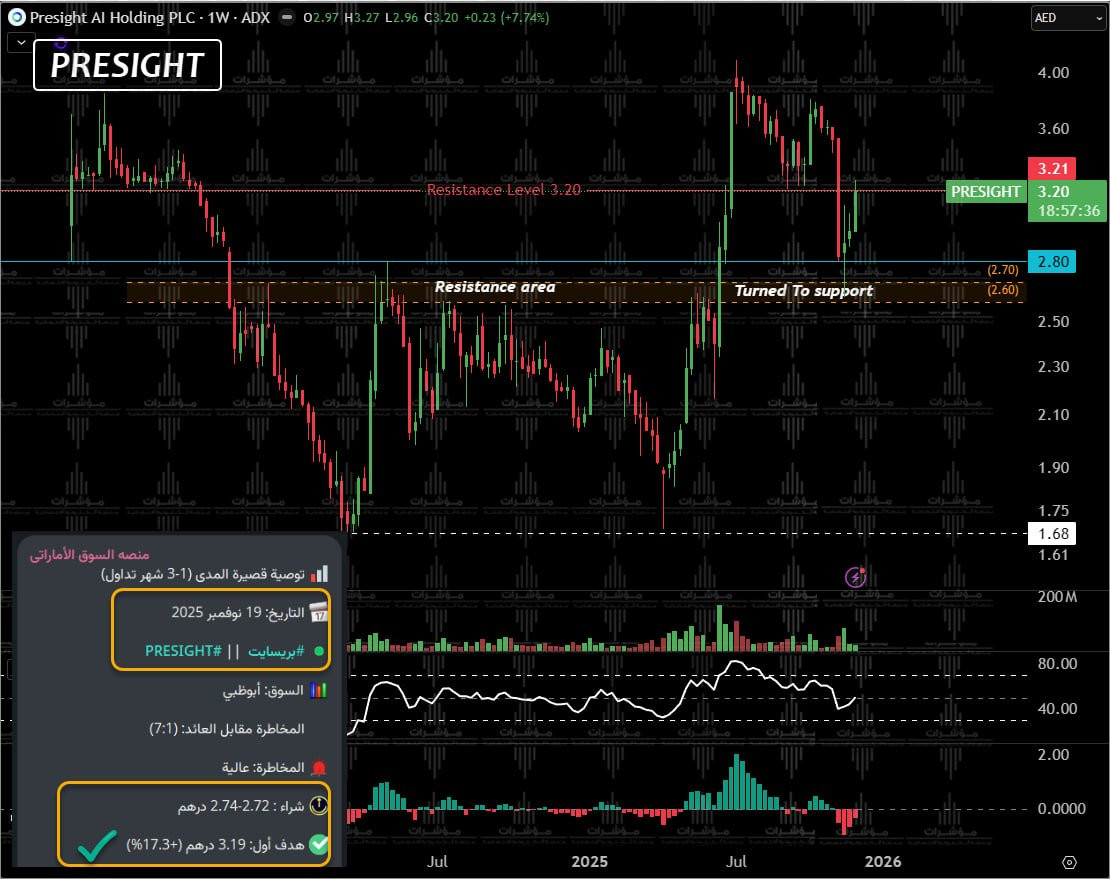Image resolution: width=1110 pixels, height=879 pixels.
Task: Click the clock icon beside شراء line
Action: pyautogui.click(x=319, y=806)
